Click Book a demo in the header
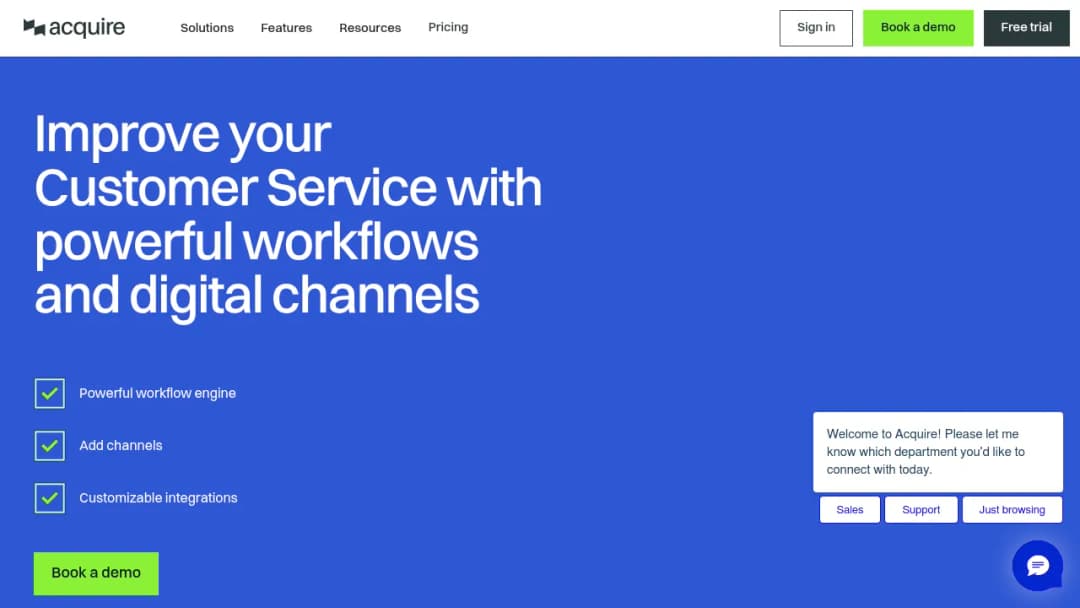Image resolution: width=1080 pixels, height=608 pixels. 918,28
